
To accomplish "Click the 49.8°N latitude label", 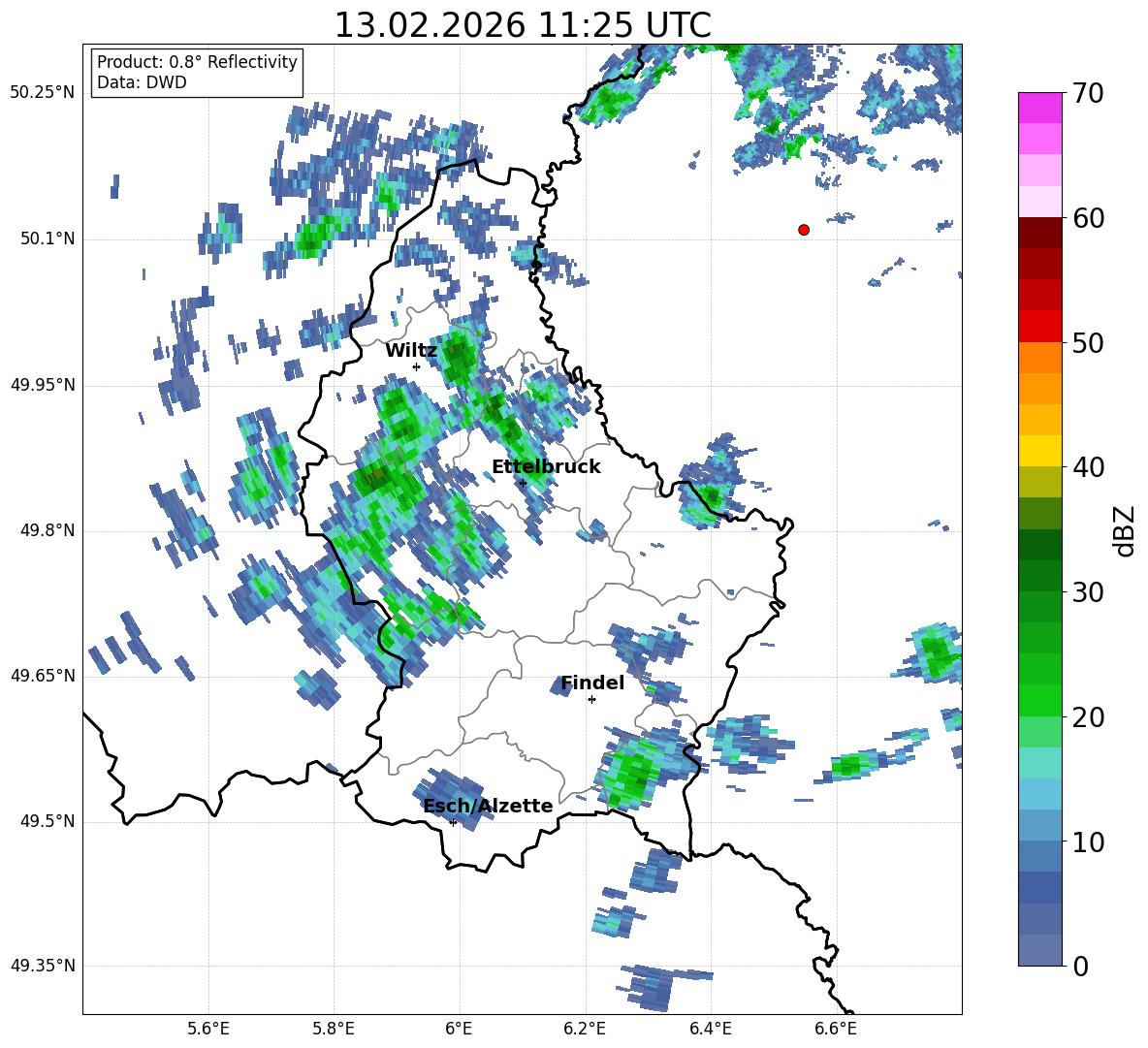I will (47, 530).
